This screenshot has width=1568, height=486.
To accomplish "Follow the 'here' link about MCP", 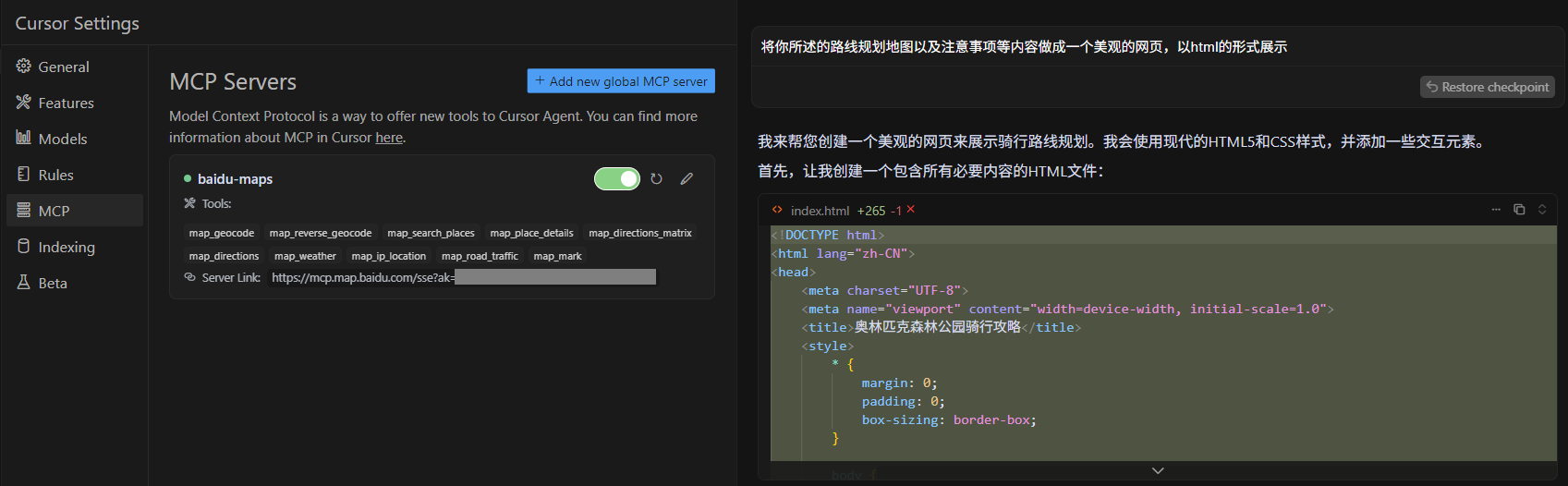I will click(x=389, y=138).
